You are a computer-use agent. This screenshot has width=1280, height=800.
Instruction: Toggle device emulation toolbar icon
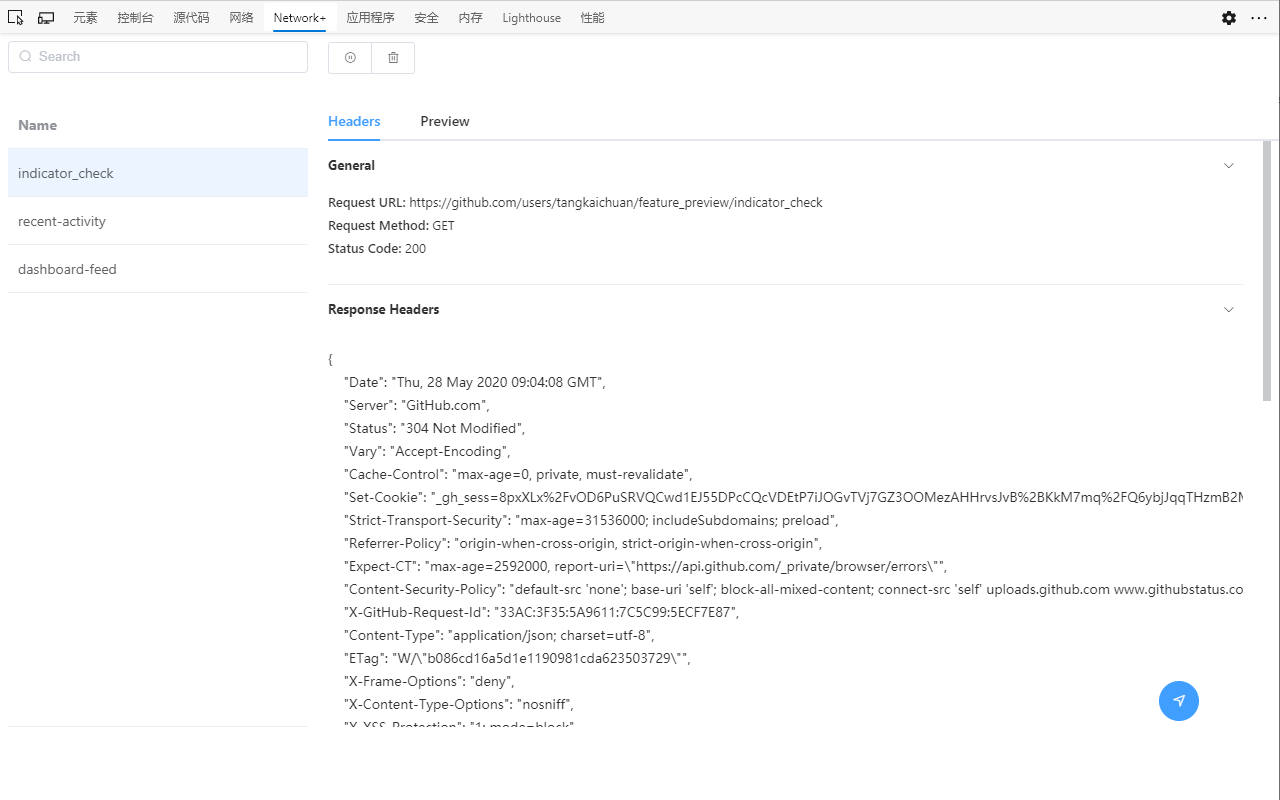(46, 18)
